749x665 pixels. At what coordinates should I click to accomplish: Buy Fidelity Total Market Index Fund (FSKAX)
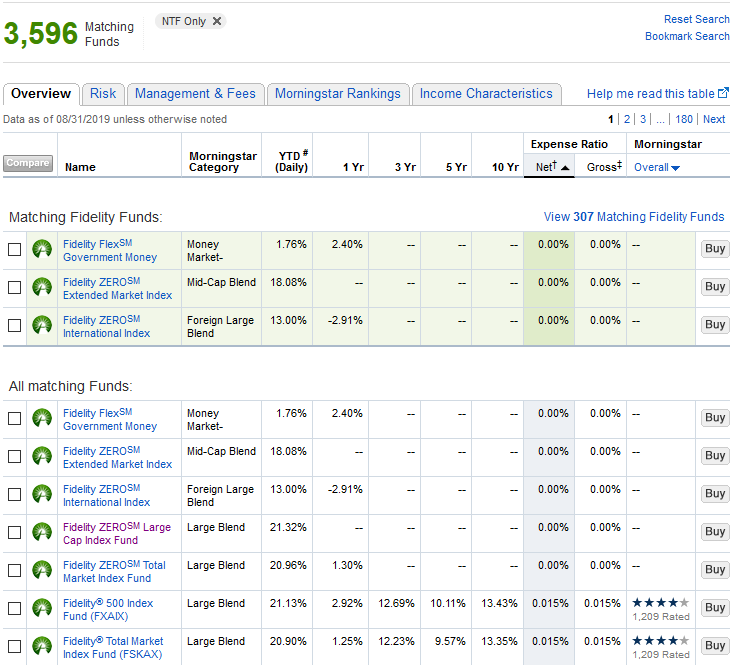tap(715, 646)
